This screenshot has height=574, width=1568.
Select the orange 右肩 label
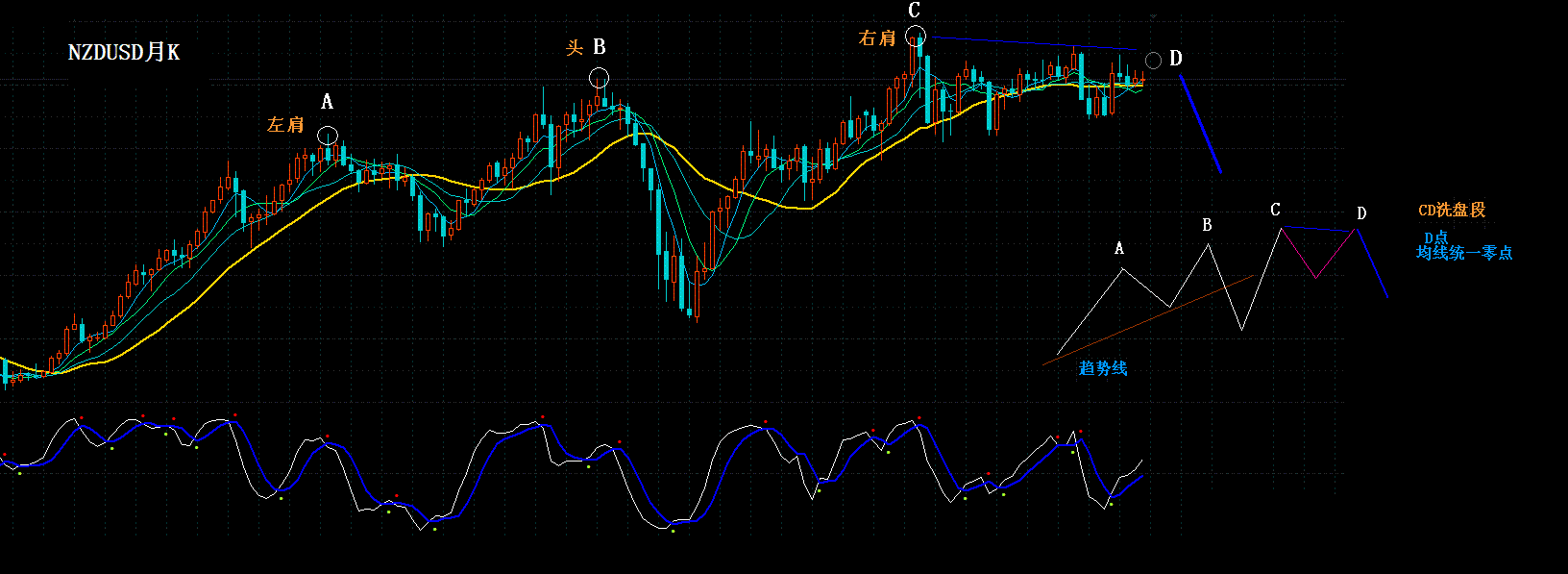[877, 38]
